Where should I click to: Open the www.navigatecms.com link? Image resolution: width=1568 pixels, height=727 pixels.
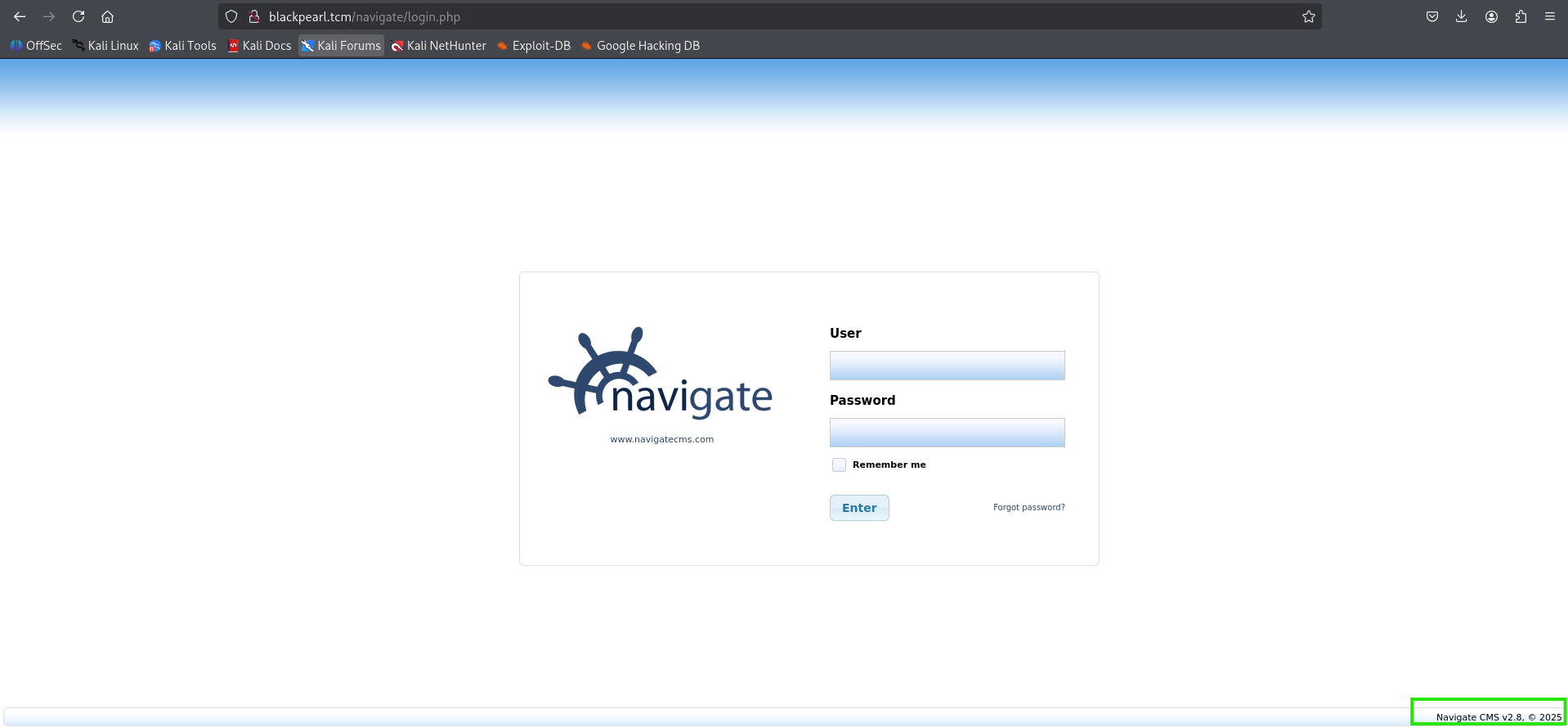[x=661, y=439]
